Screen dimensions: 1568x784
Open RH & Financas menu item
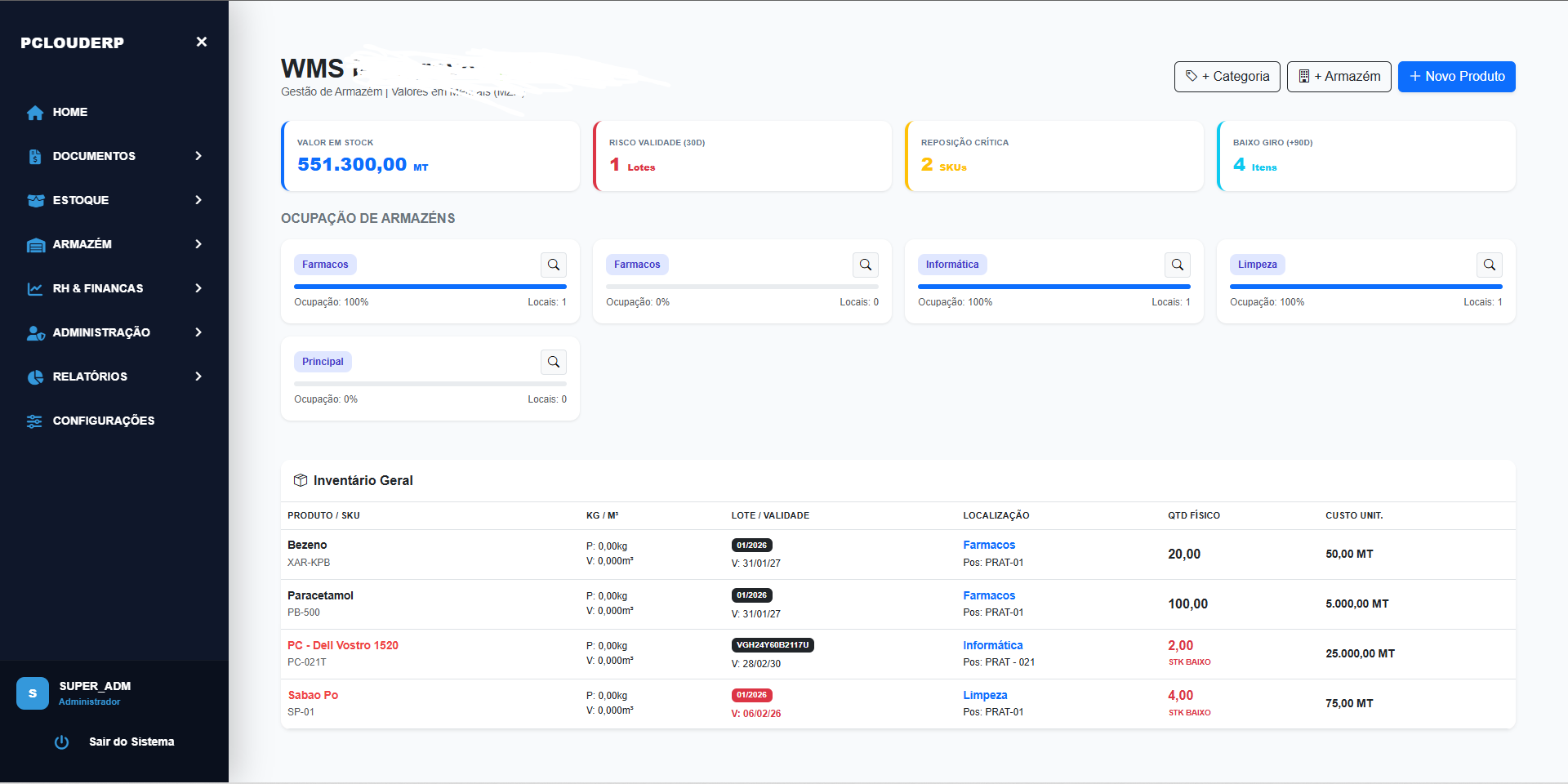click(97, 288)
